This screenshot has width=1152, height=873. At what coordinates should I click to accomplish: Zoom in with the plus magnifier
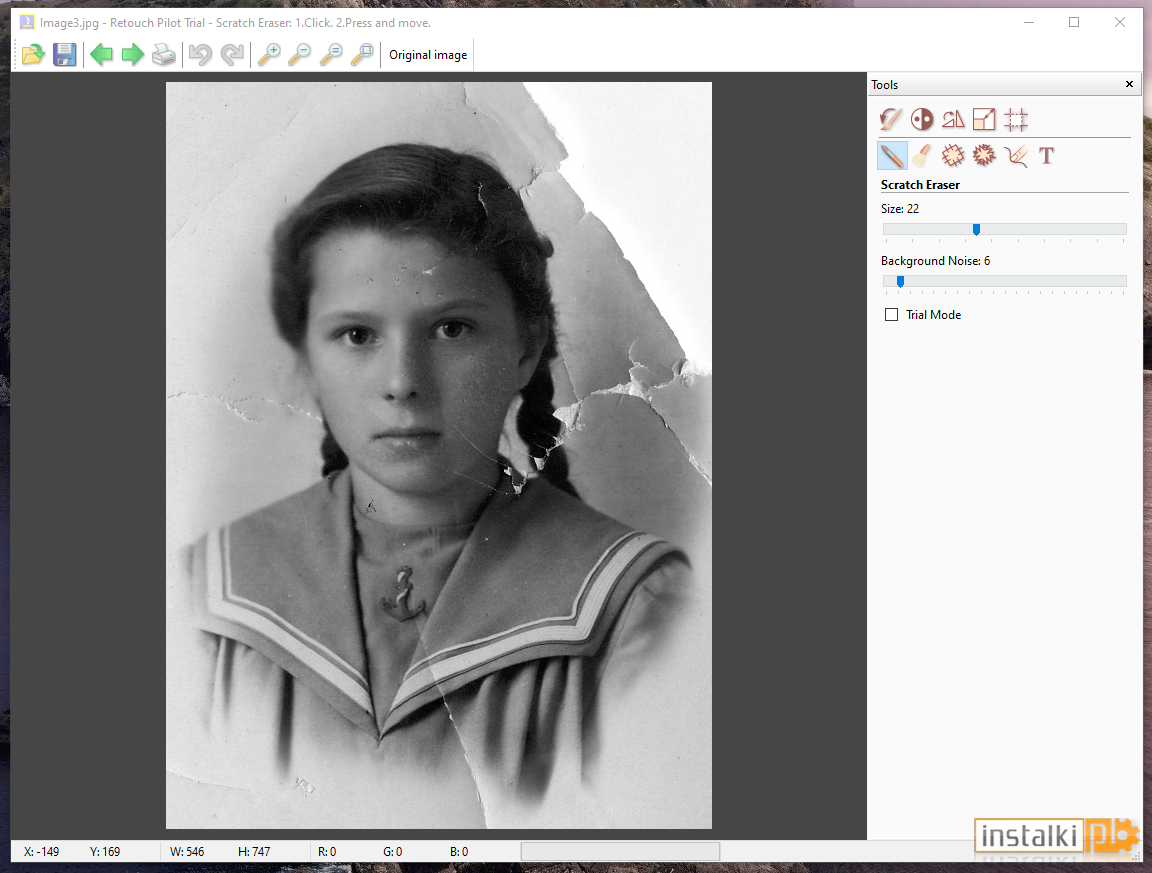tap(269, 54)
